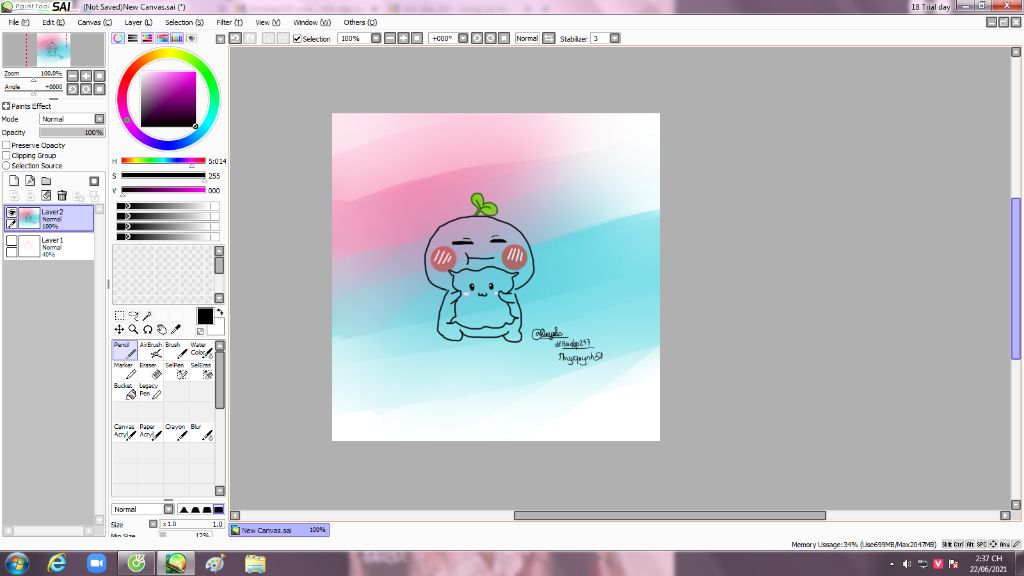Select the Blur tool
This screenshot has width=1024, height=576.
point(201,432)
